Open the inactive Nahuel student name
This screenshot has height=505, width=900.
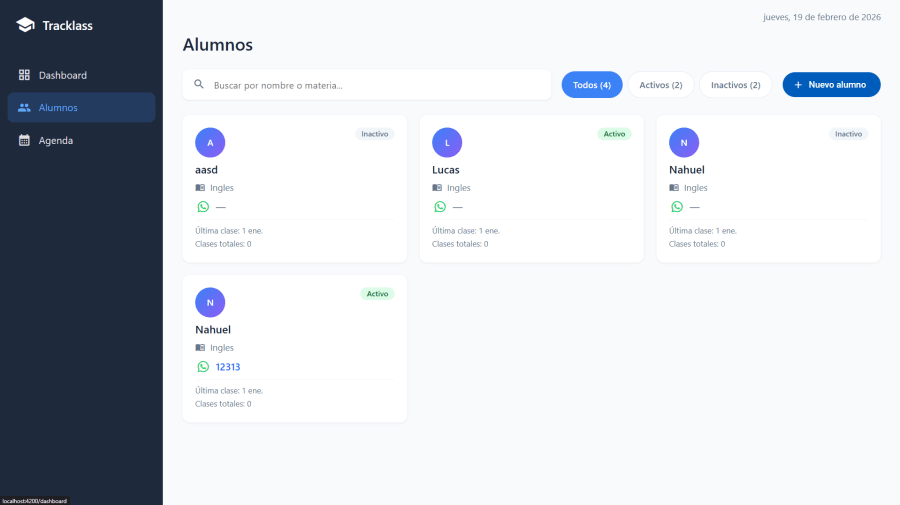pyautogui.click(x=687, y=170)
